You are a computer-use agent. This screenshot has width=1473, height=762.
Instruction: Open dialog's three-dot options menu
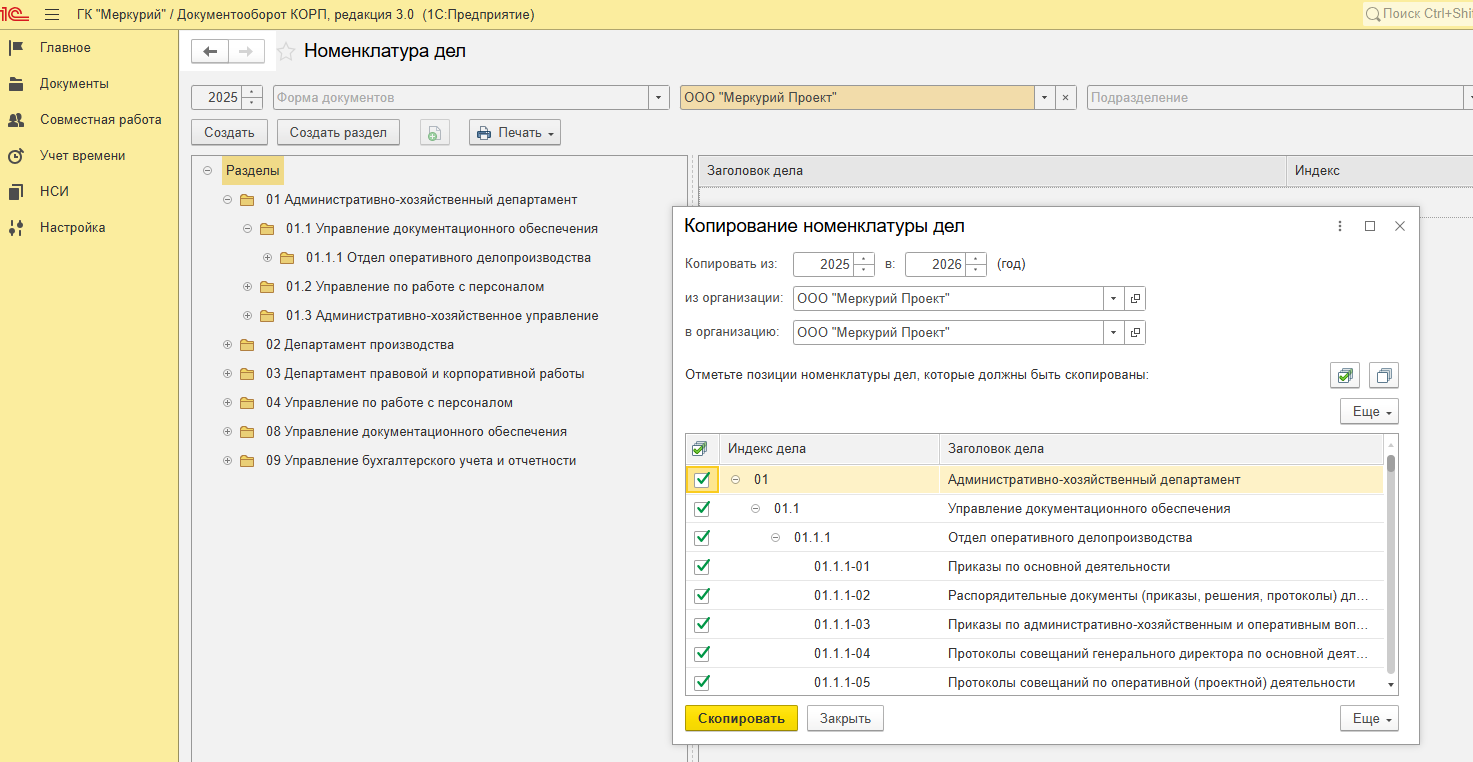click(x=1340, y=227)
